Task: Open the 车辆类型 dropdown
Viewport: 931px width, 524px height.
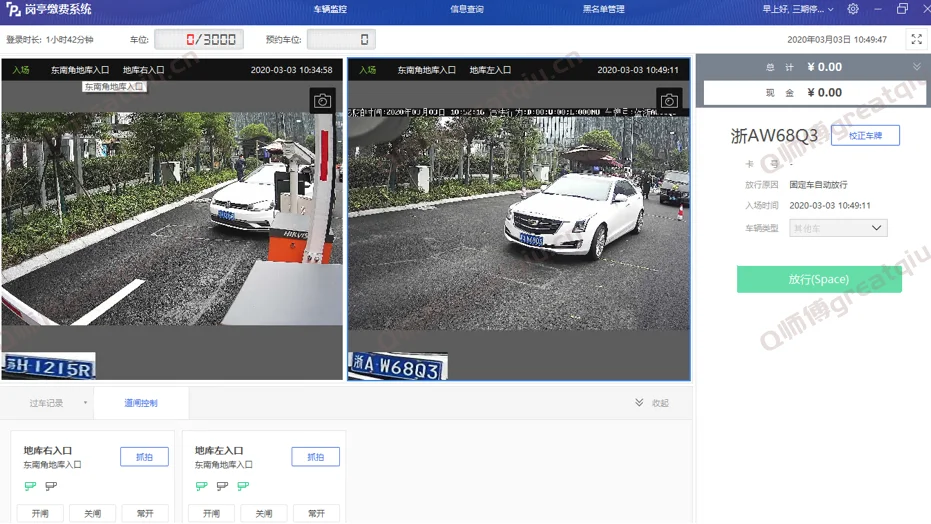Action: [838, 228]
